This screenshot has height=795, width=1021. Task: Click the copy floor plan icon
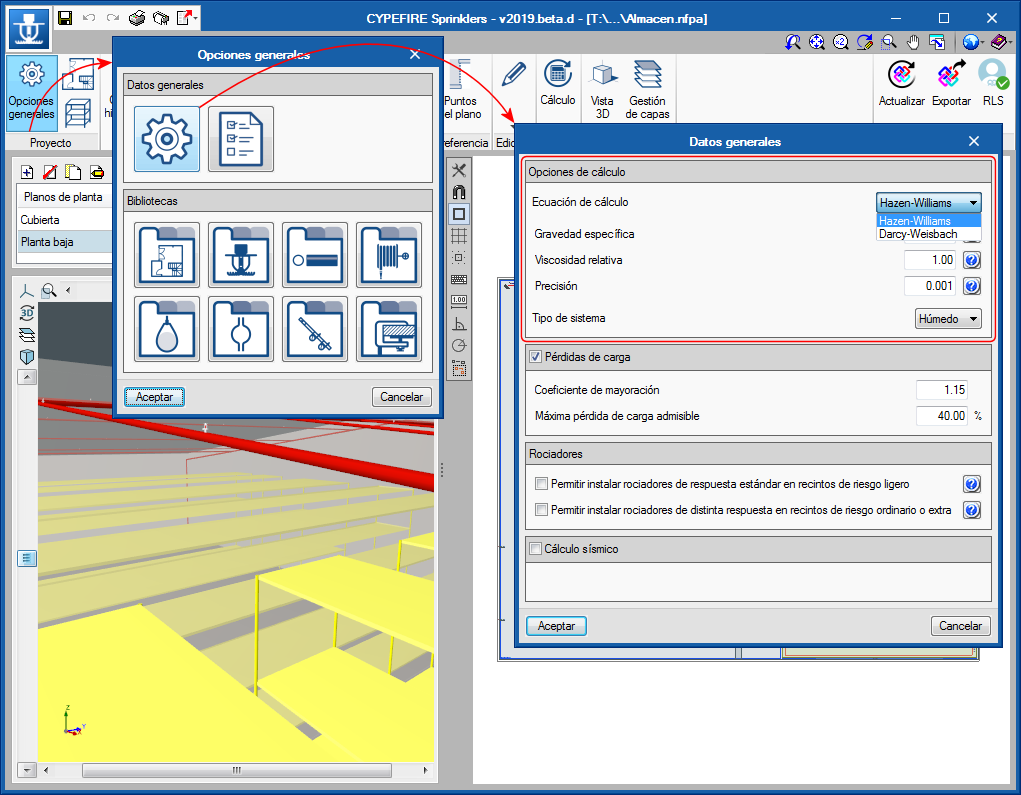(x=73, y=172)
